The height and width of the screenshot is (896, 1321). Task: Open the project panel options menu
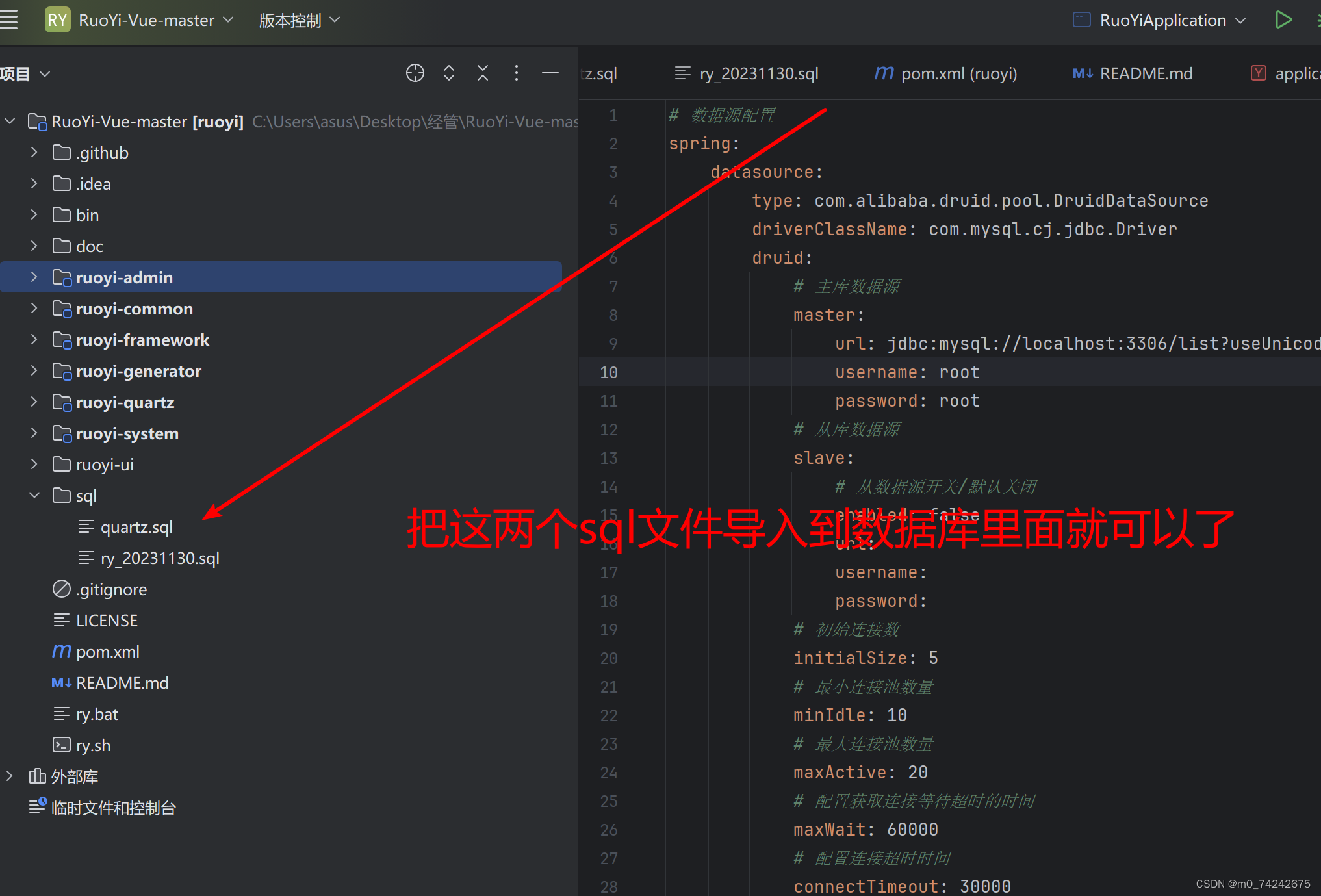point(517,73)
